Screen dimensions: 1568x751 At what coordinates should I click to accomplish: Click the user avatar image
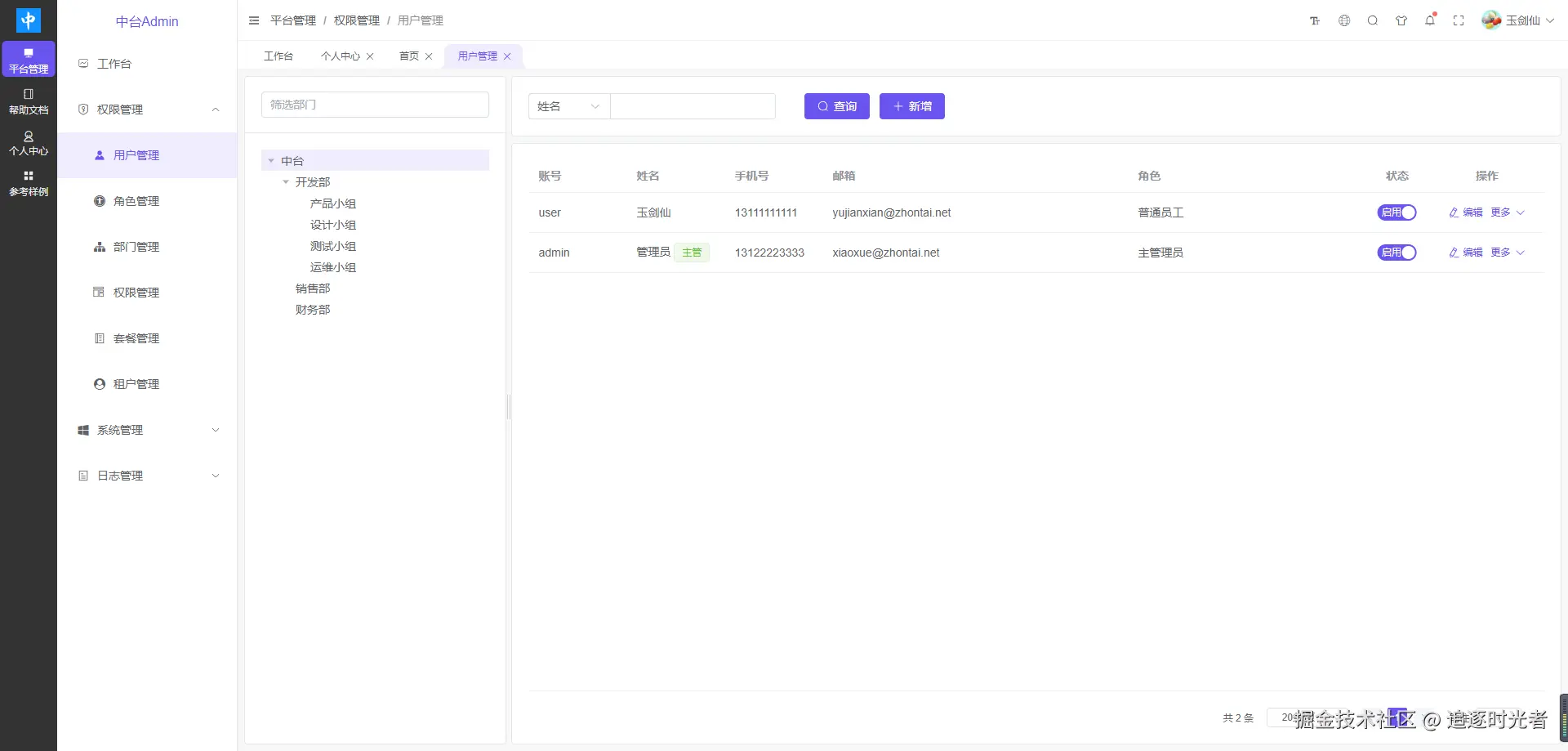point(1491,20)
